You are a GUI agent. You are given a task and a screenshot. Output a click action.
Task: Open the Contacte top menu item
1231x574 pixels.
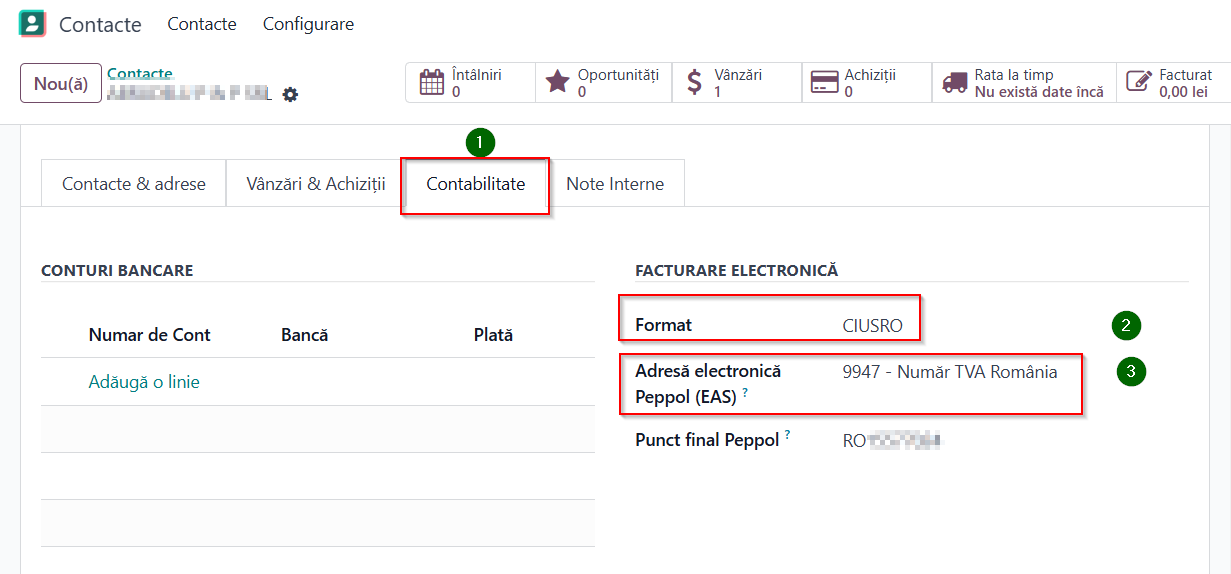(202, 24)
